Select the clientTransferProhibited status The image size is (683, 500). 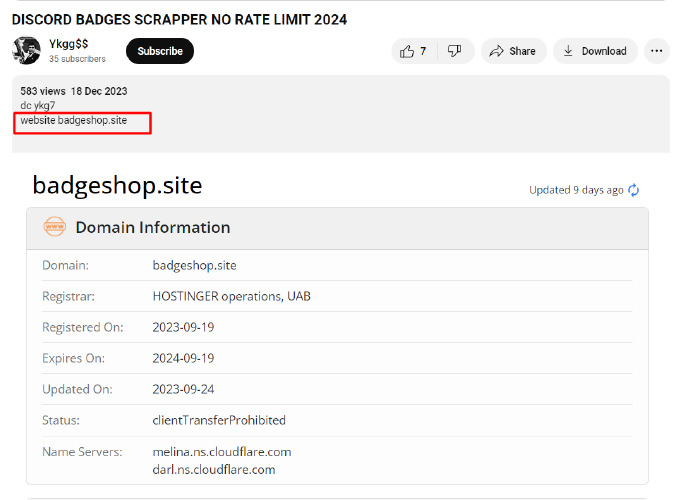coord(219,420)
